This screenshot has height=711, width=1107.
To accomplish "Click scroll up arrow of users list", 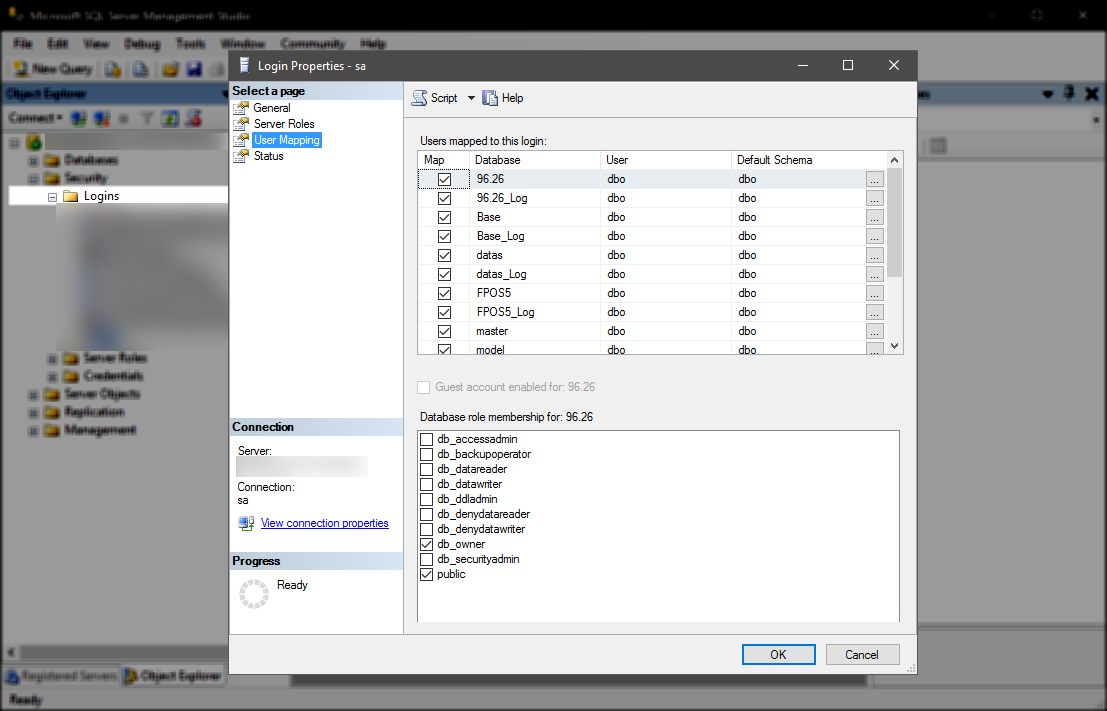I will click(x=894, y=160).
